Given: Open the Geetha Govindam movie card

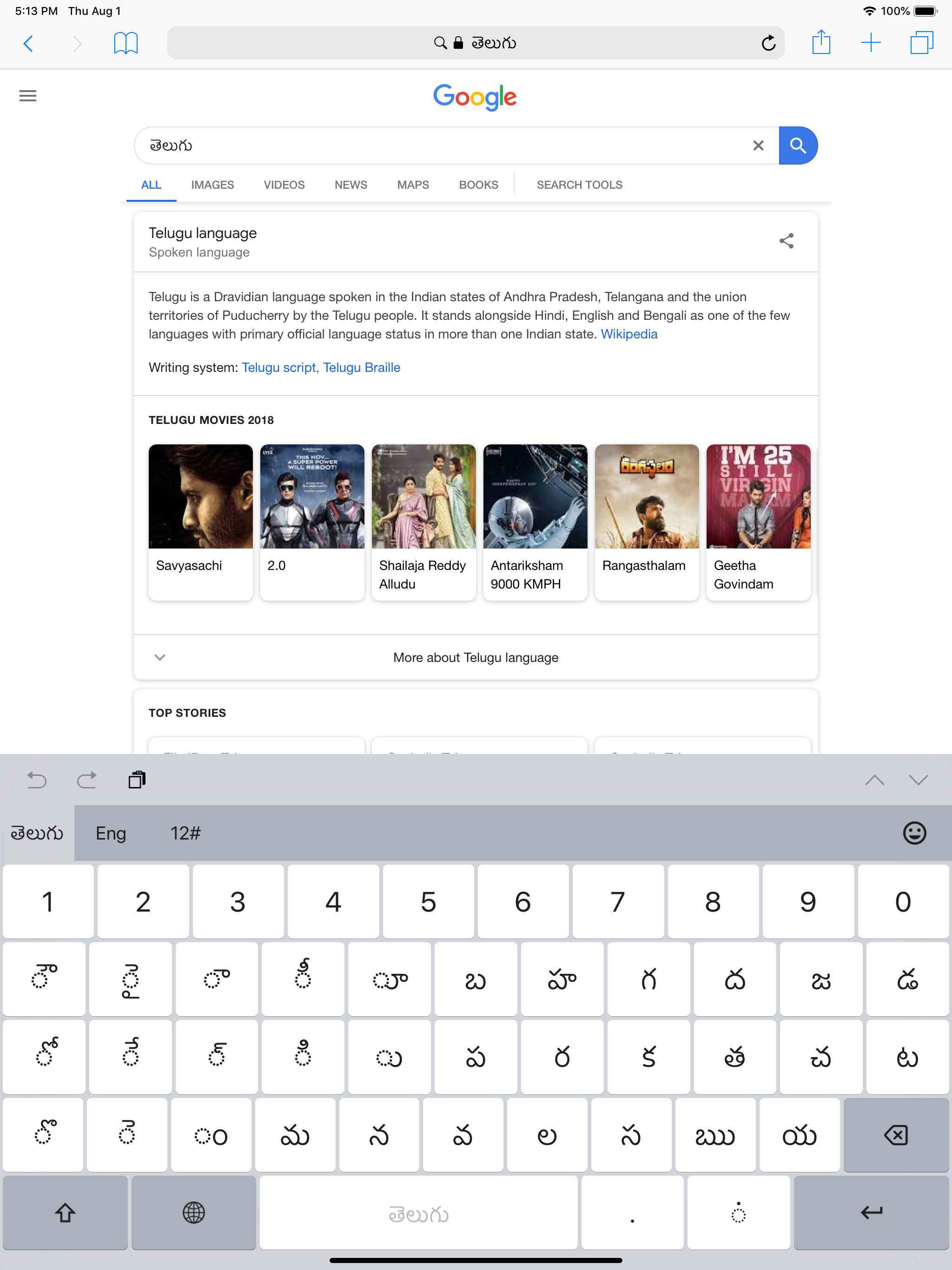Looking at the screenshot, I should (x=758, y=523).
